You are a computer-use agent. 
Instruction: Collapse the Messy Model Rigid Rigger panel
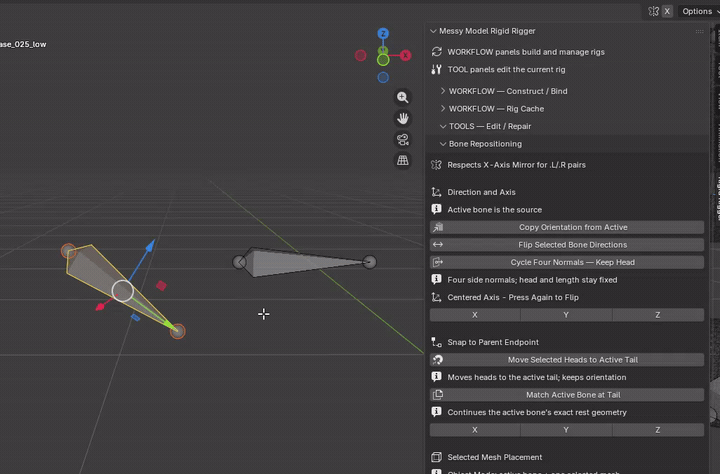click(x=433, y=31)
